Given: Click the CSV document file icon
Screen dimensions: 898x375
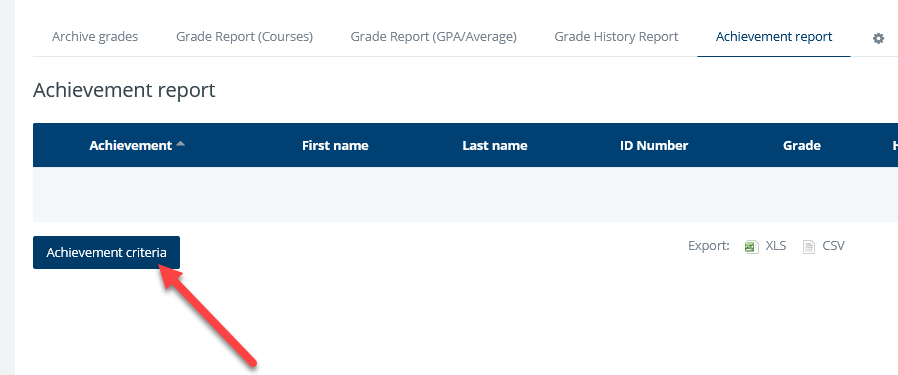Looking at the screenshot, I should (x=809, y=247).
